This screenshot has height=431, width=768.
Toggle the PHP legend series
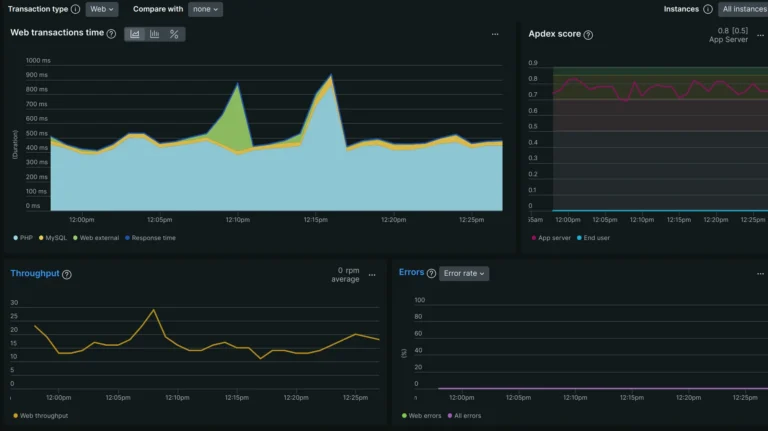click(x=23, y=238)
